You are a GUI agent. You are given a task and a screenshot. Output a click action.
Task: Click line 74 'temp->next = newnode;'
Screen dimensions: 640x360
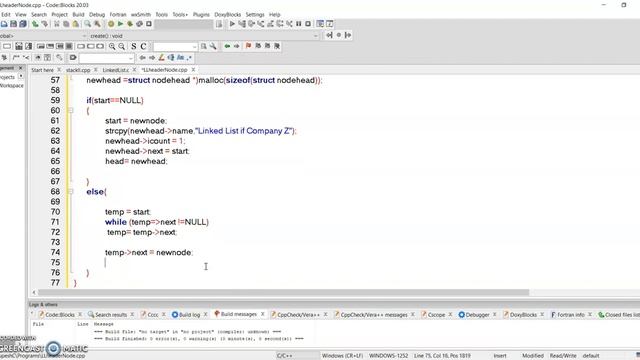(149, 252)
